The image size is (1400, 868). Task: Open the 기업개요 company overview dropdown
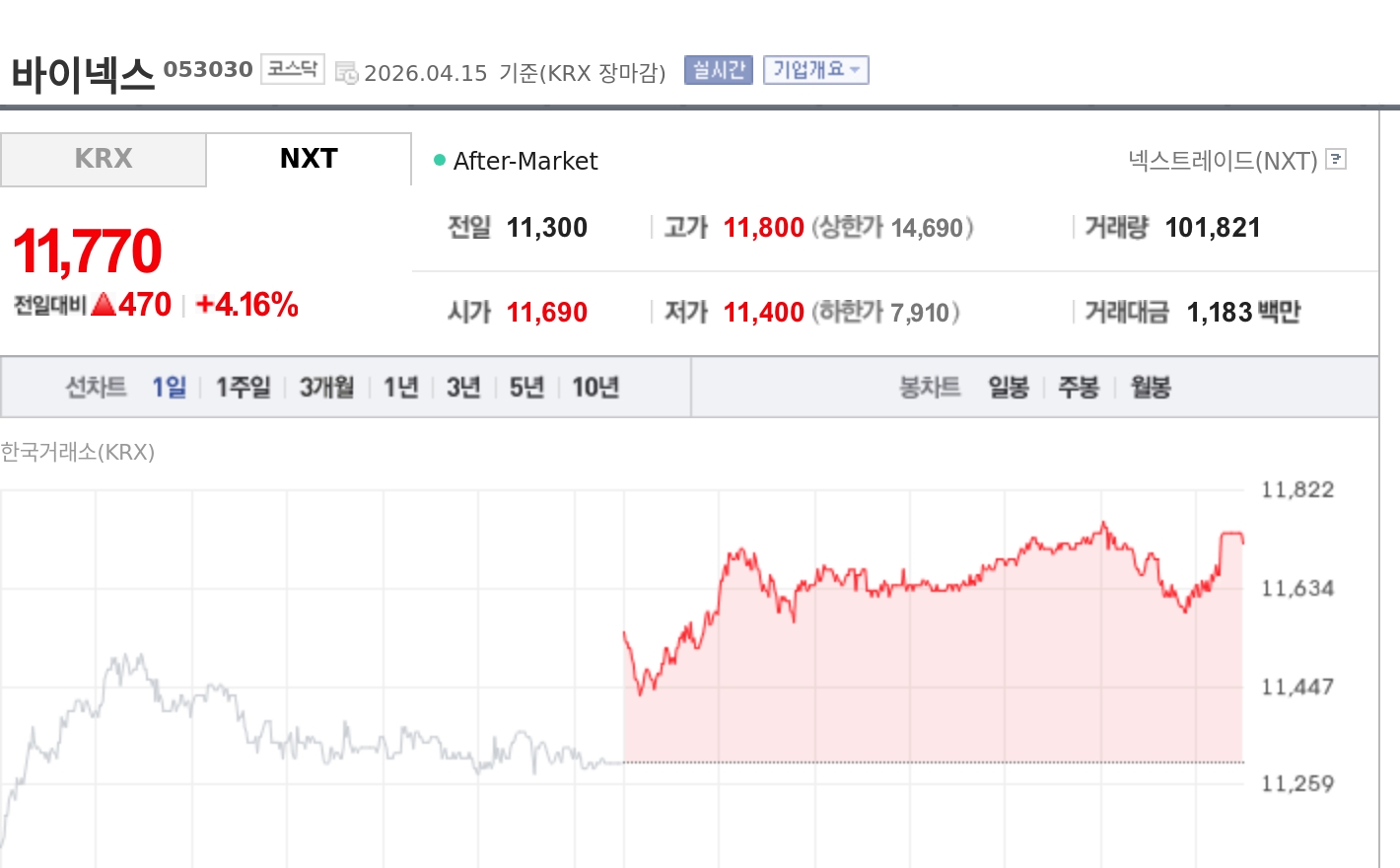[808, 69]
